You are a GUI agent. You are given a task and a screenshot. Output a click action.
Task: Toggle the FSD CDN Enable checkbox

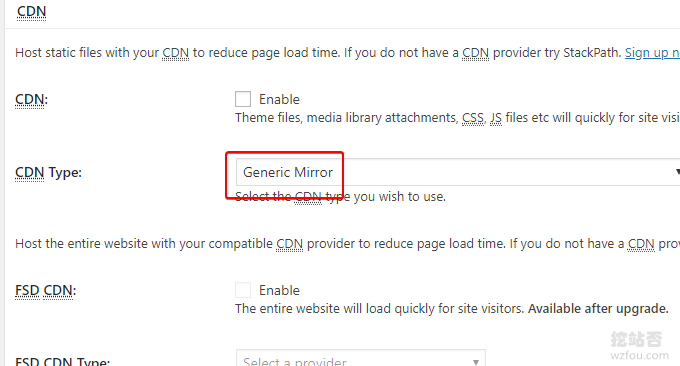[243, 290]
